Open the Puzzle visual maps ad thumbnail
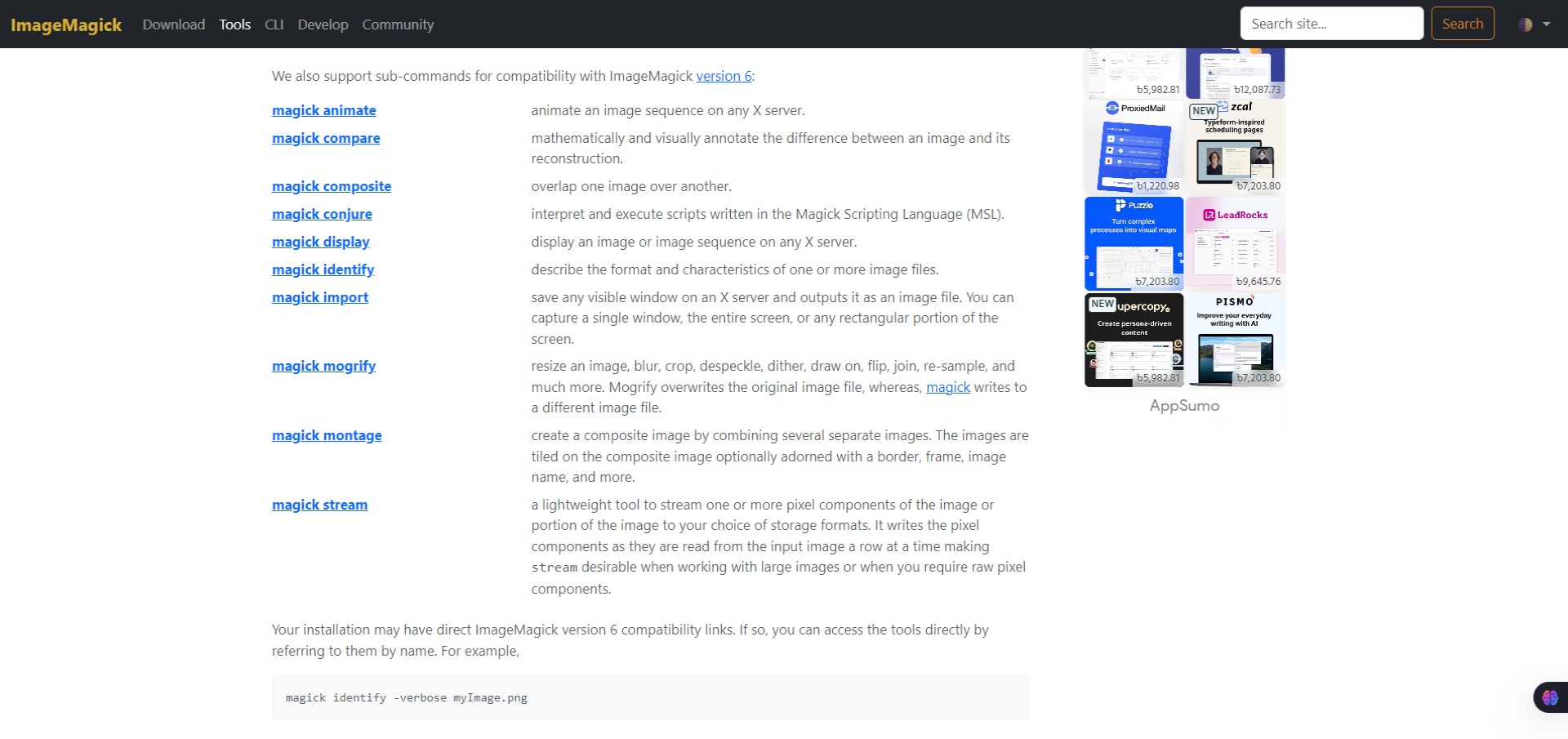This screenshot has height=739, width=1568. [1134, 243]
